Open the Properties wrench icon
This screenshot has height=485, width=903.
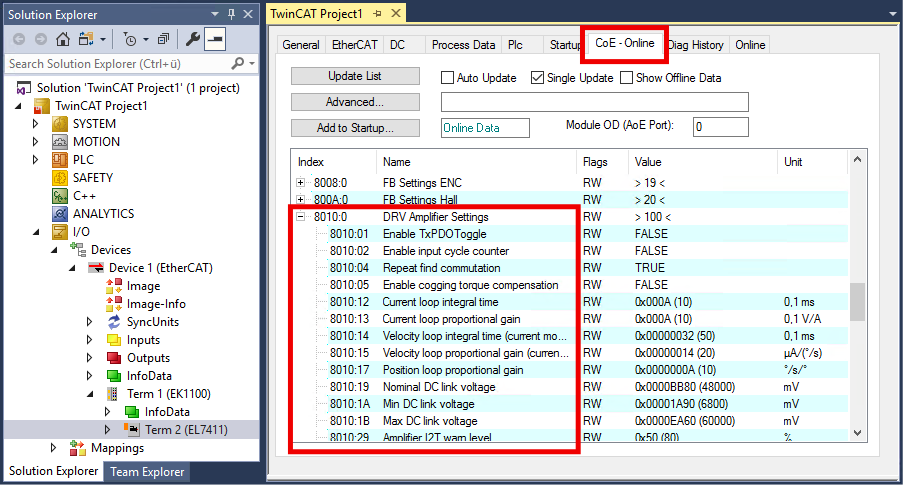tap(192, 39)
